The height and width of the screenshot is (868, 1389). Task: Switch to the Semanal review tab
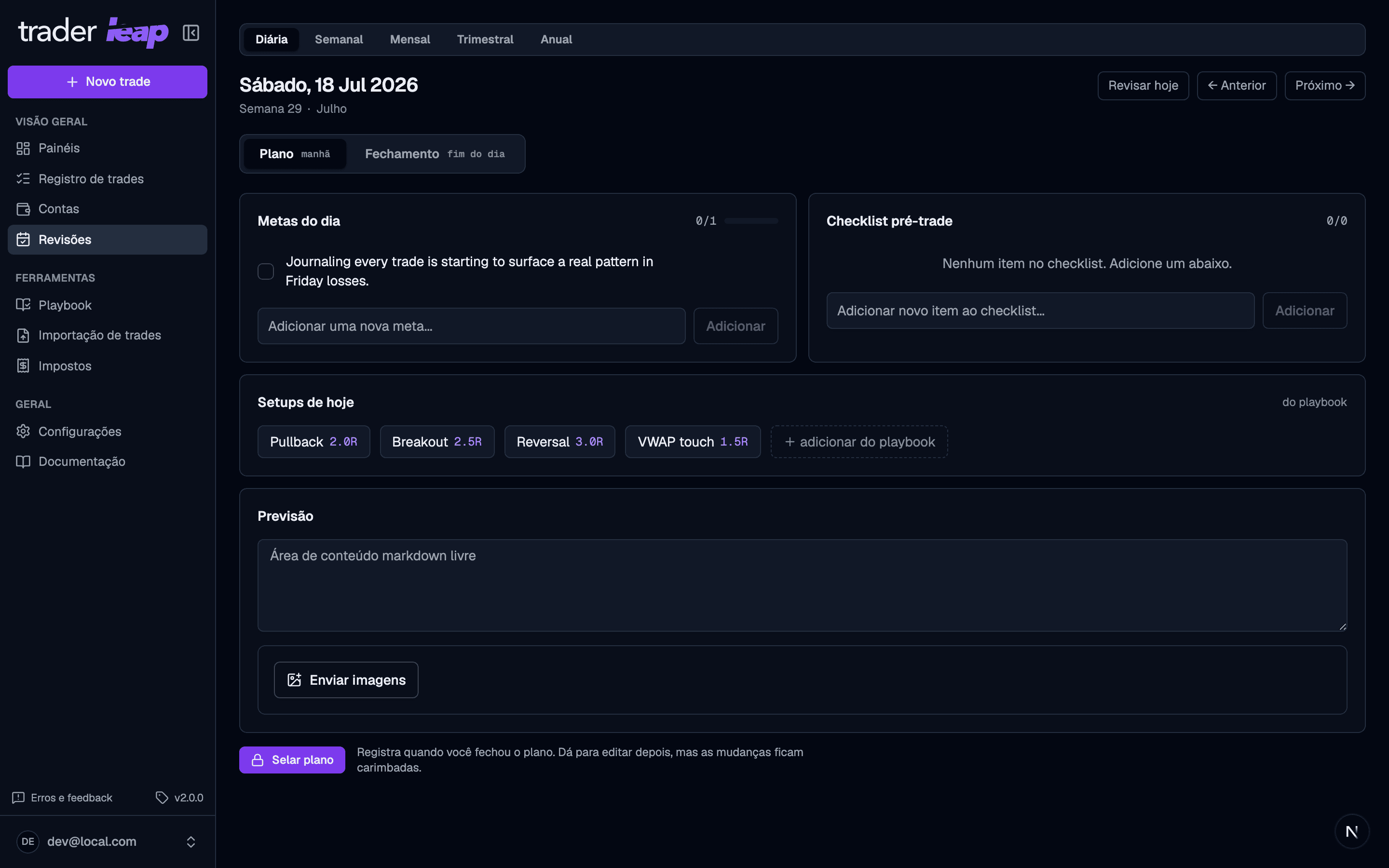pyautogui.click(x=339, y=40)
